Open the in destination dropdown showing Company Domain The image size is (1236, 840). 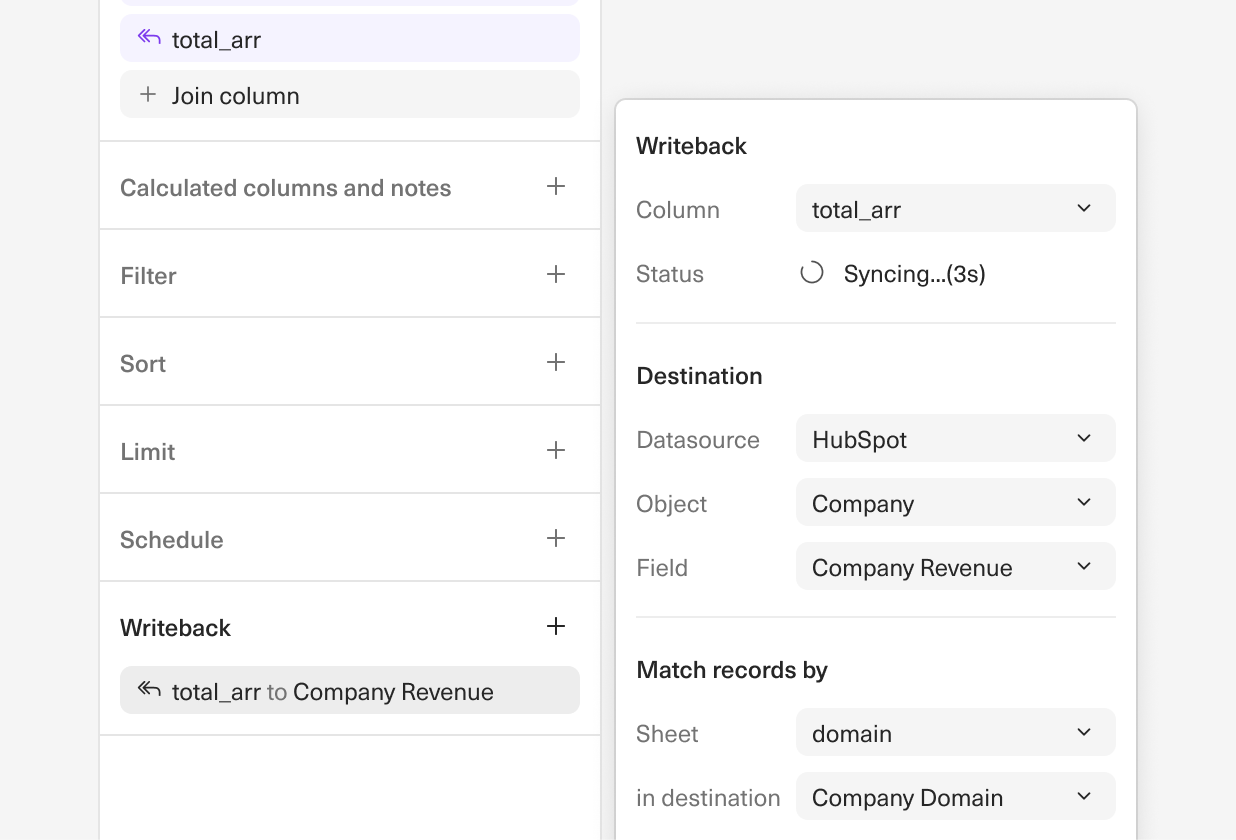coord(955,796)
